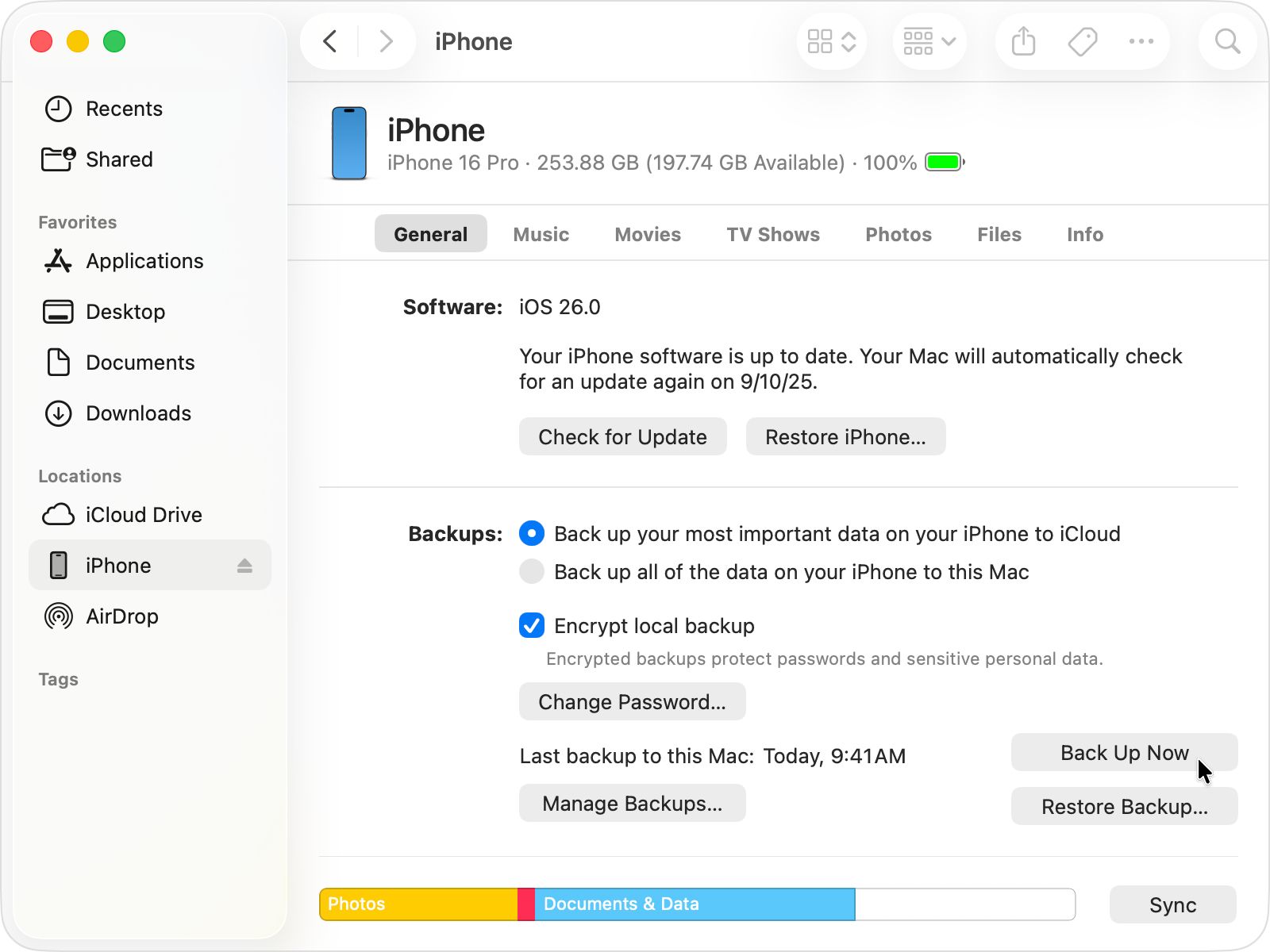
Task: Open the Tags icon in the toolbar
Action: pyautogui.click(x=1081, y=41)
